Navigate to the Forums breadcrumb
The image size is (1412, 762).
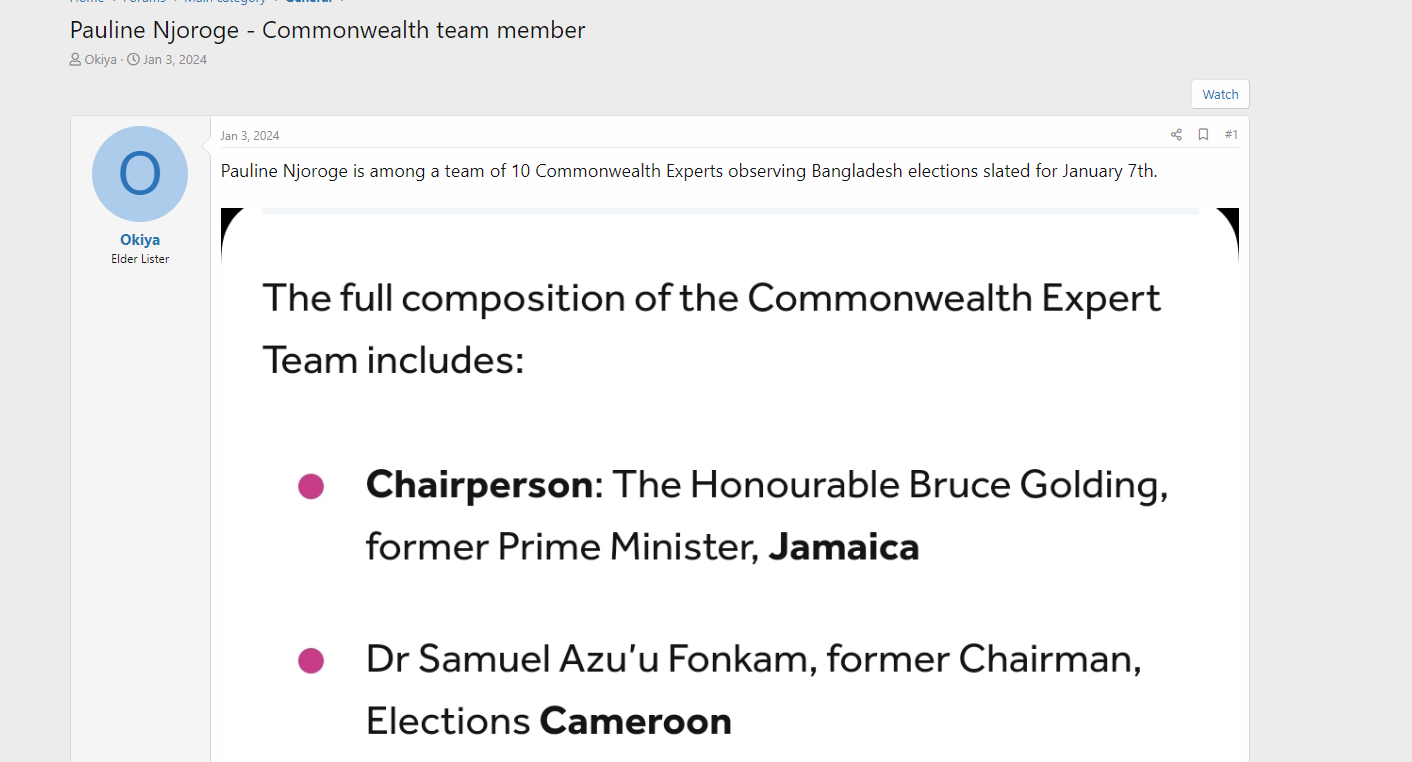coord(144,2)
